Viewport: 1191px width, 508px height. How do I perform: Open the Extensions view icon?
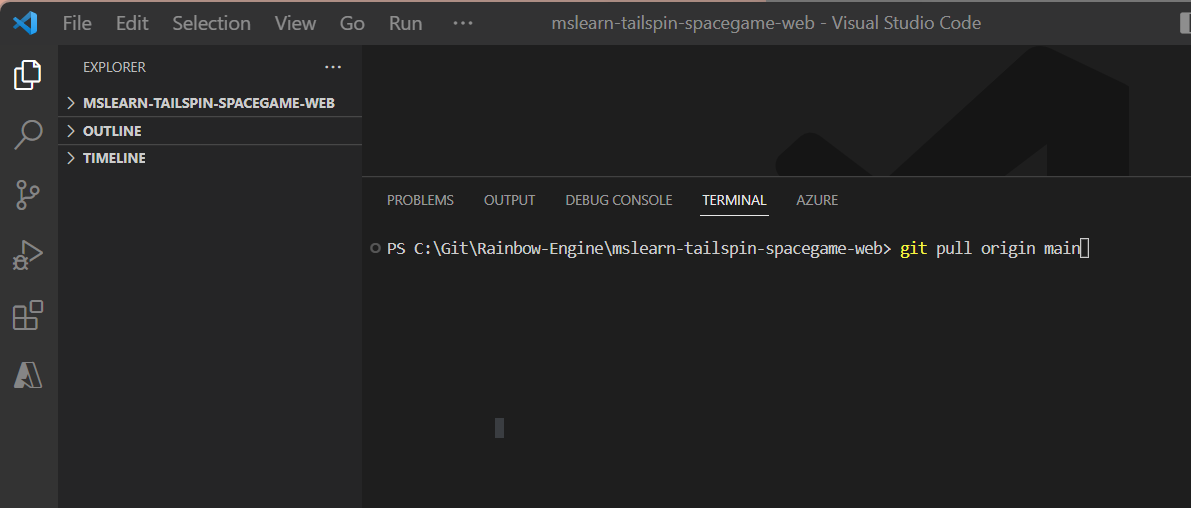coord(28,315)
